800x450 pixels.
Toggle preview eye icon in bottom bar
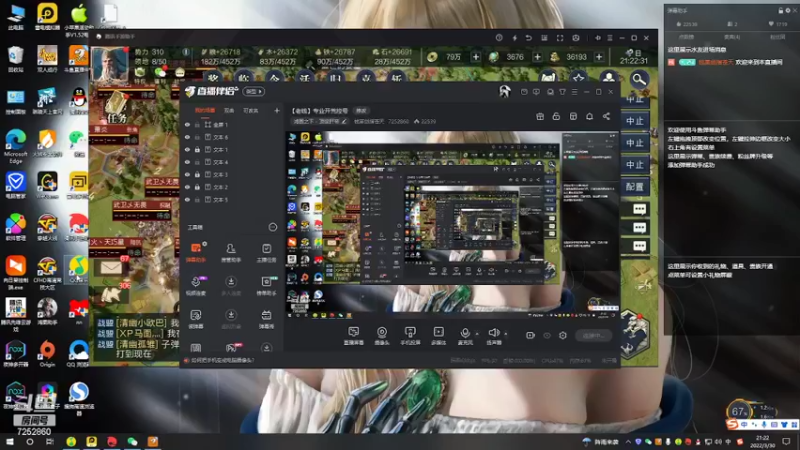pyautogui.click(x=547, y=335)
